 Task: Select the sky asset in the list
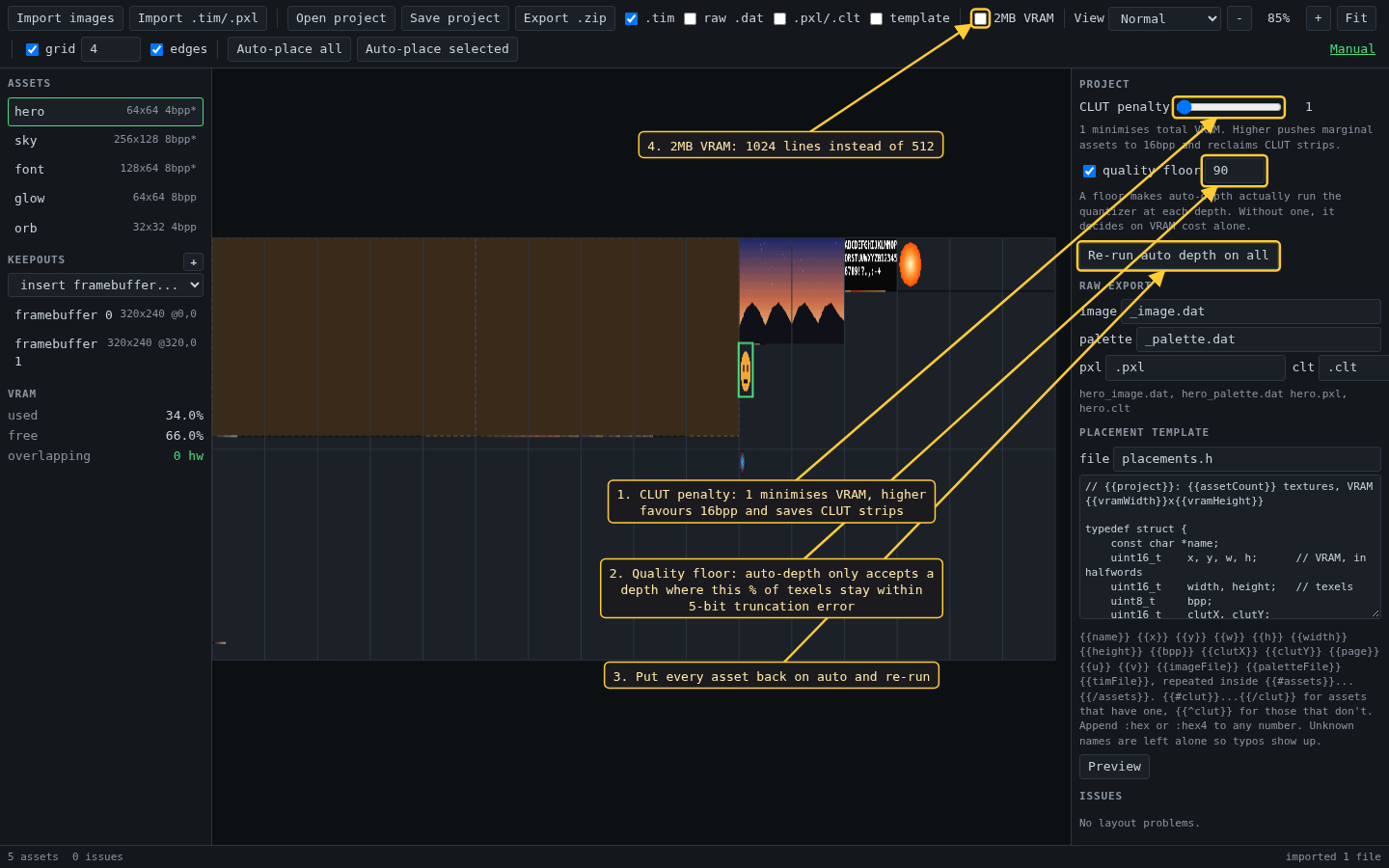coord(105,141)
